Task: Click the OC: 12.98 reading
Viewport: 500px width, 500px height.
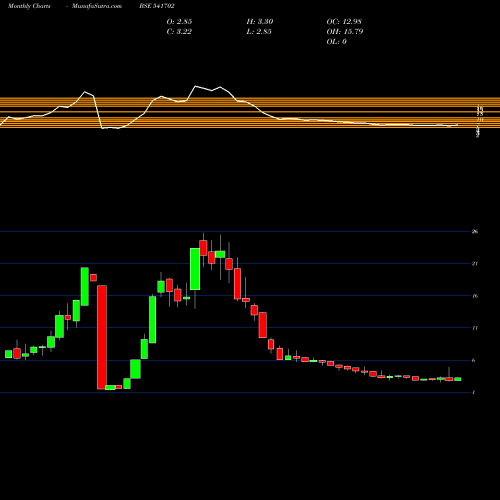Action: pos(344,22)
